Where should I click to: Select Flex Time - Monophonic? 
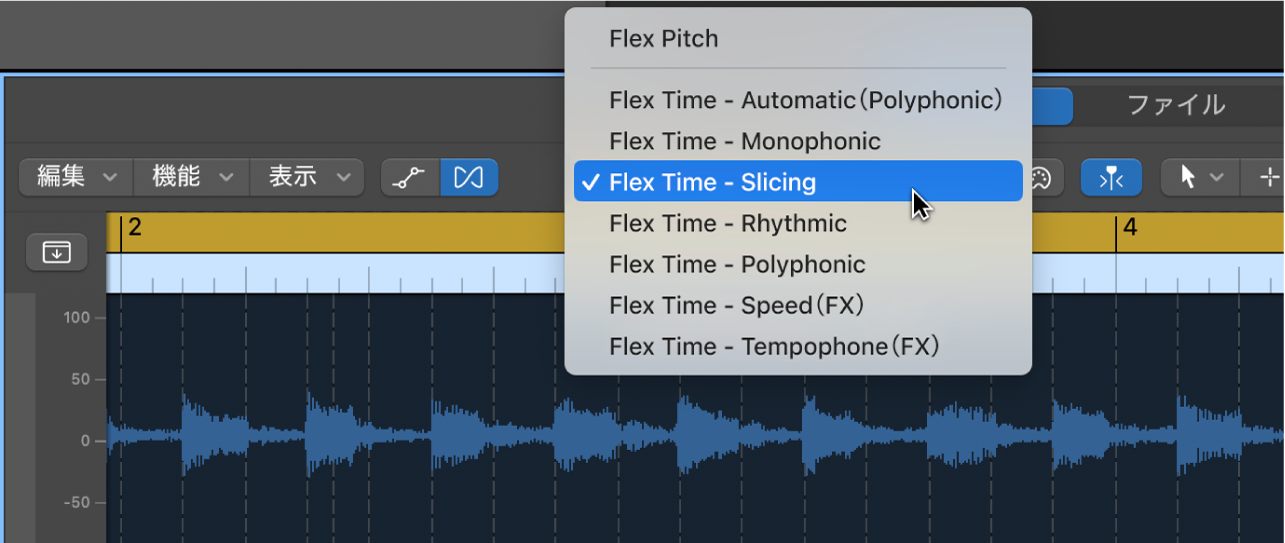tap(744, 141)
